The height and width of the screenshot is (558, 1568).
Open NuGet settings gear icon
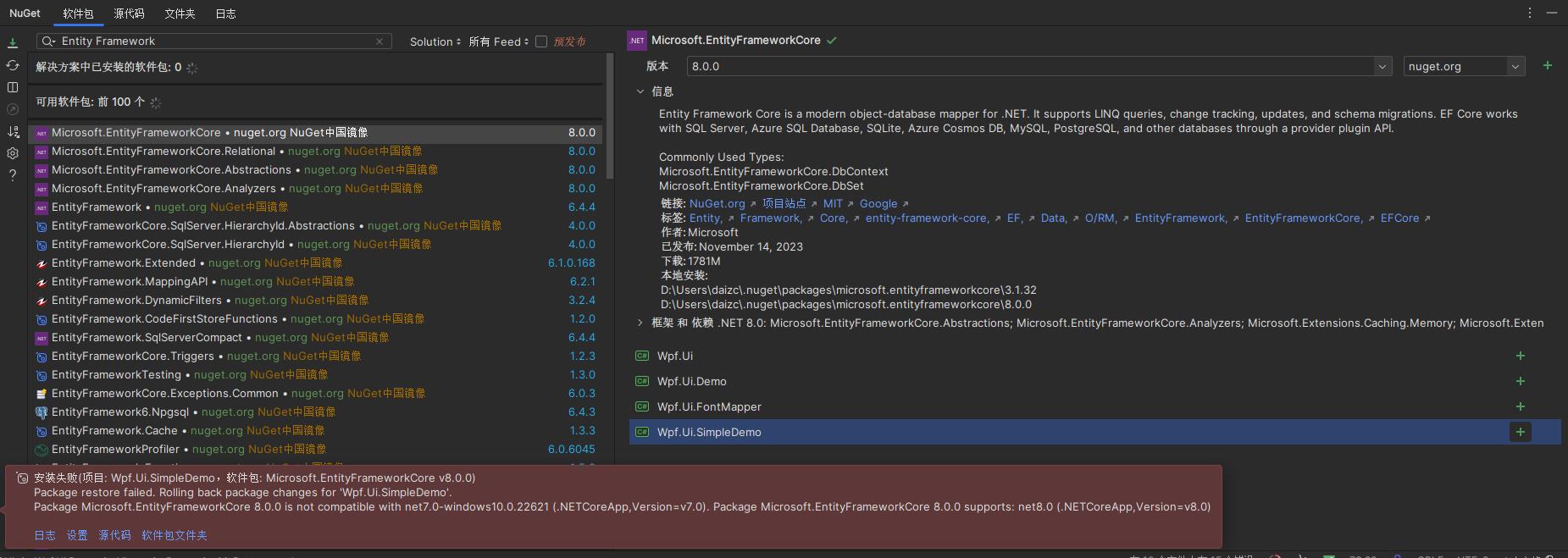tap(13, 153)
